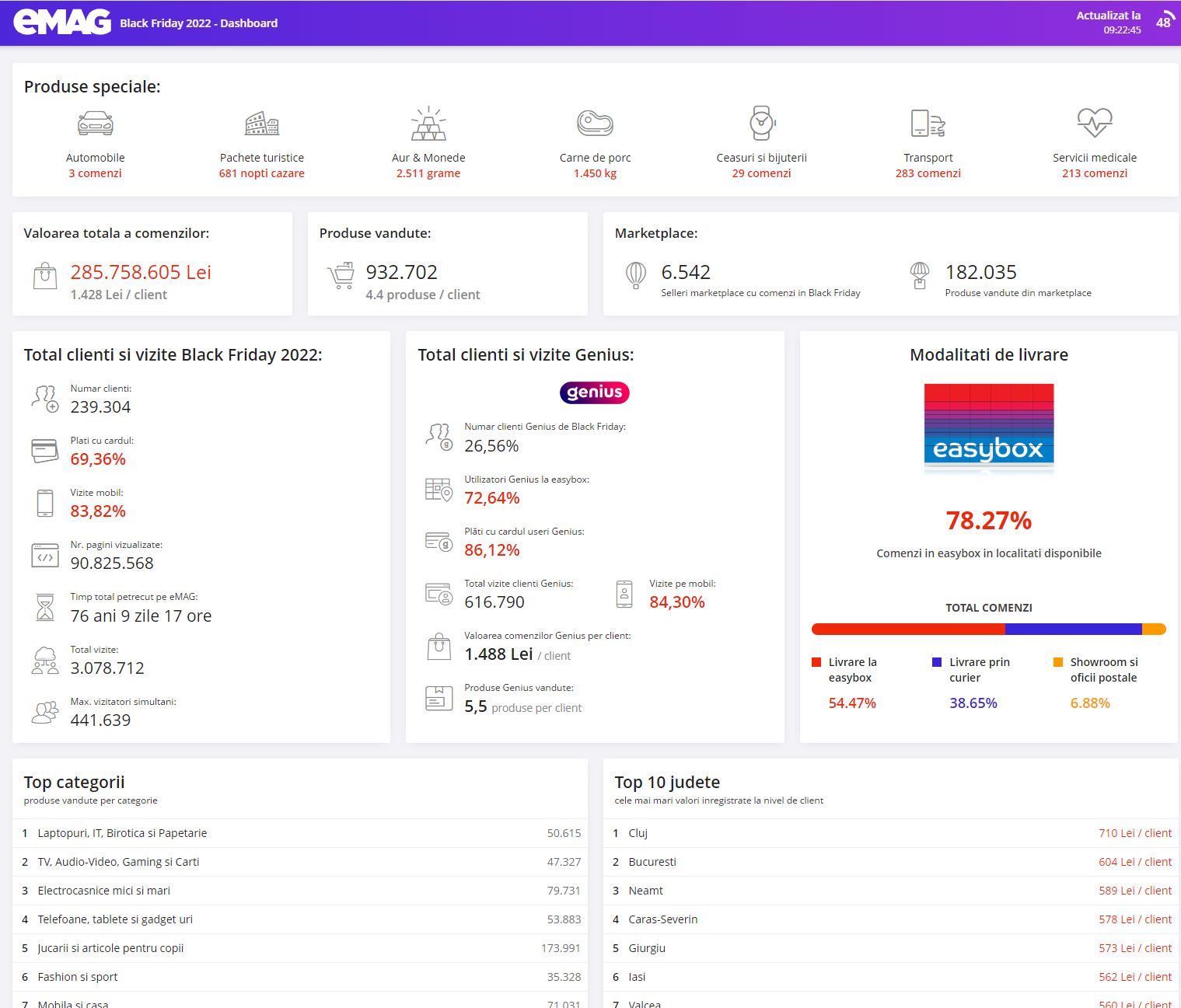Select Neamt in Top 10 judete
Screen dimensions: 1181x1008
891,891
